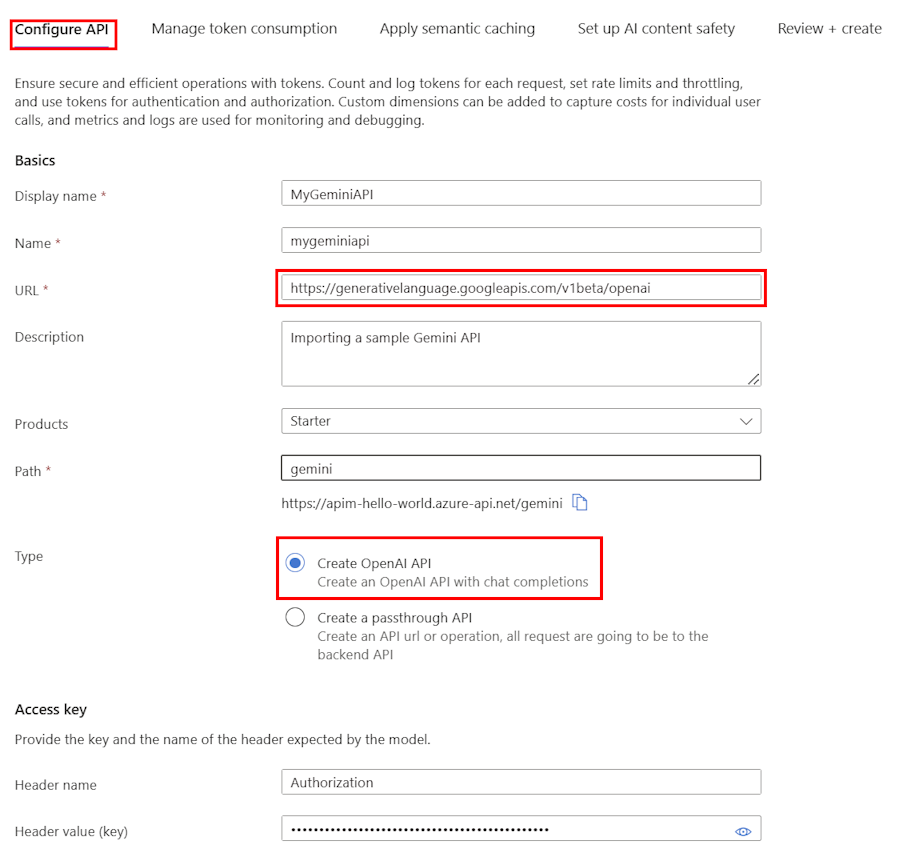Enable the Create OpenAI API radio button
The image size is (903, 861).
click(x=295, y=563)
